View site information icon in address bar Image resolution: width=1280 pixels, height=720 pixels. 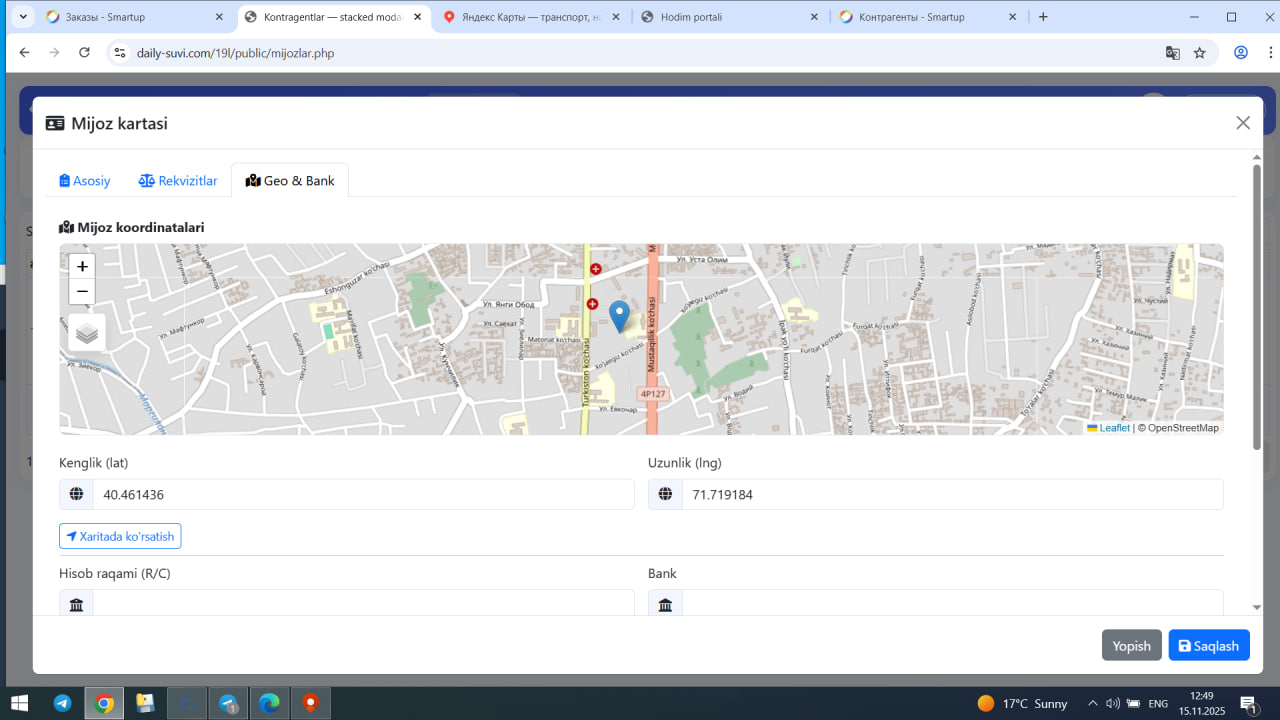coord(119,53)
